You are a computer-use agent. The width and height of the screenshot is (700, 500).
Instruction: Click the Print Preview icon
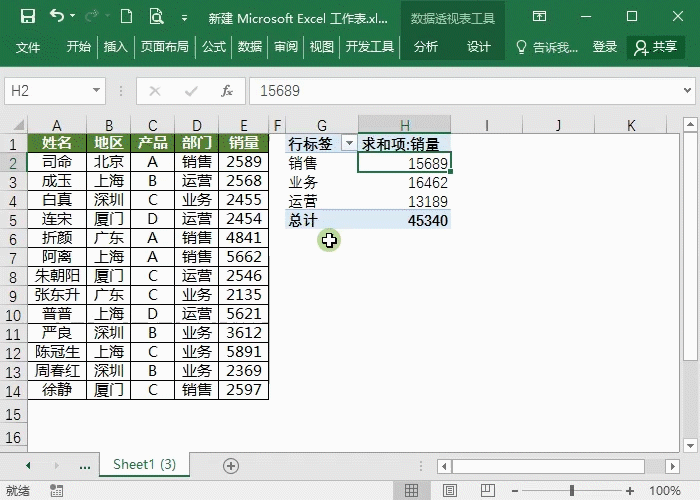pos(156,17)
